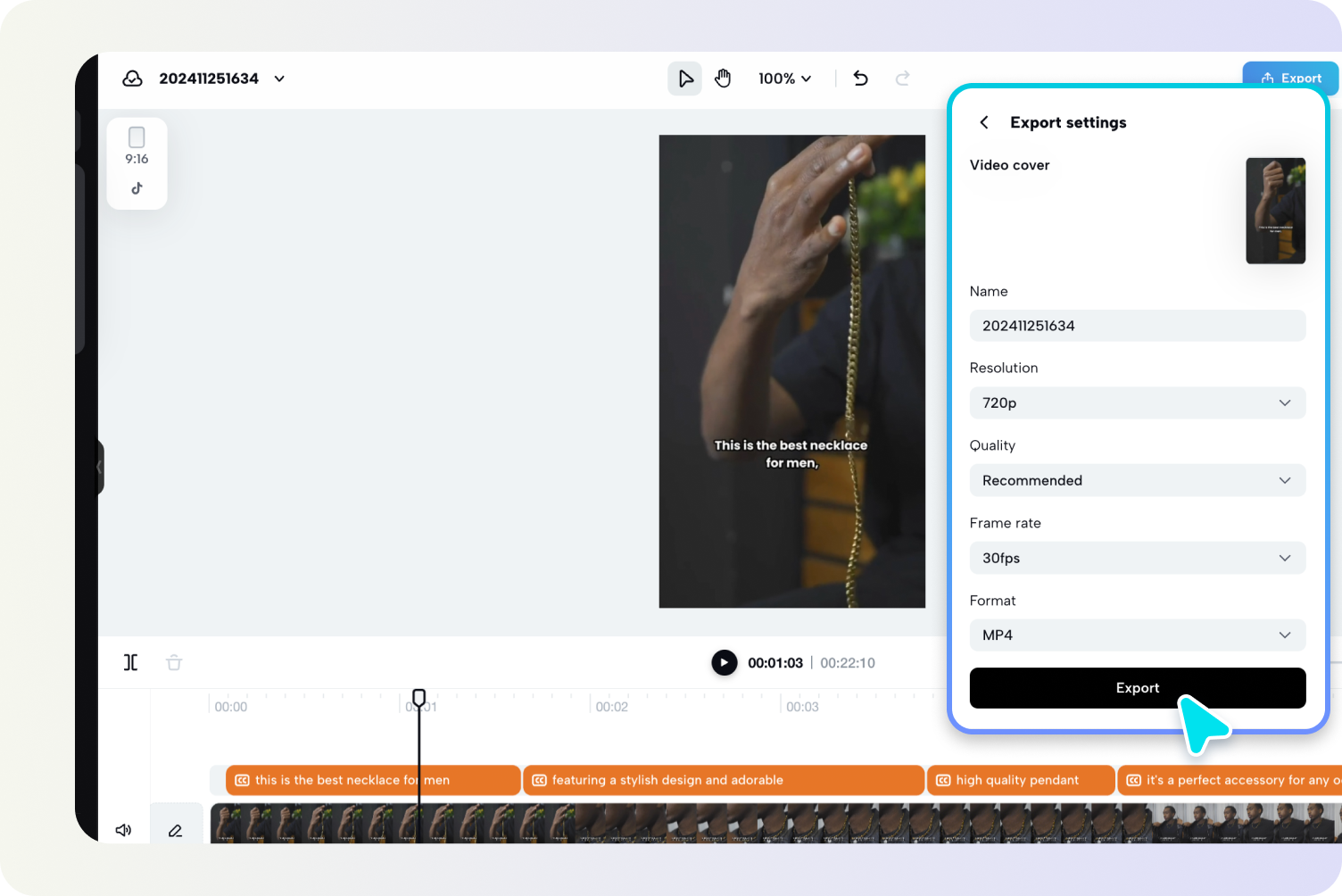1342x896 pixels.
Task: Split the clip with the split tool
Action: 130,662
